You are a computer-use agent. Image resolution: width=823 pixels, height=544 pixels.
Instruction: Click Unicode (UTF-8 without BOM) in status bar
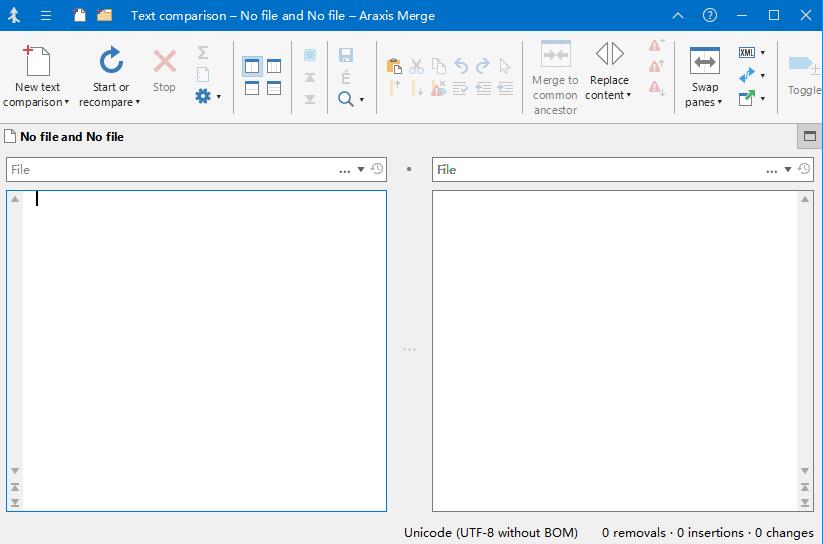(491, 532)
